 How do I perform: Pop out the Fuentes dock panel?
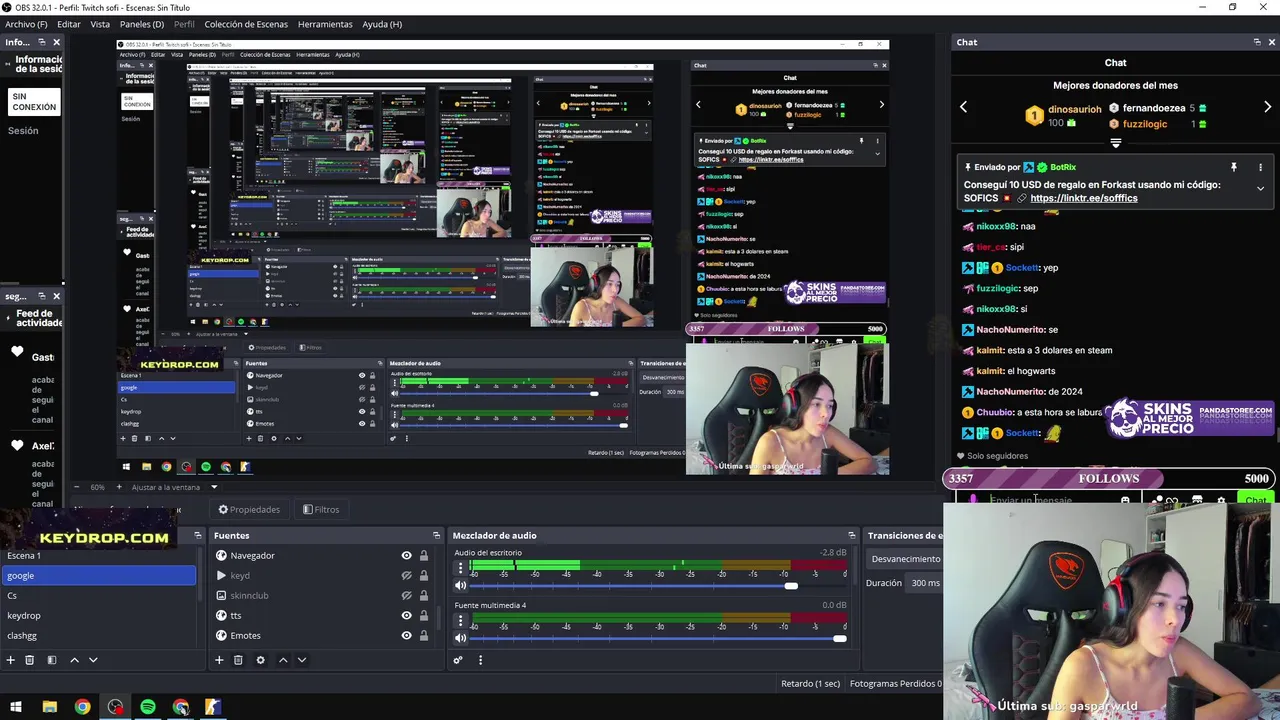(x=436, y=535)
